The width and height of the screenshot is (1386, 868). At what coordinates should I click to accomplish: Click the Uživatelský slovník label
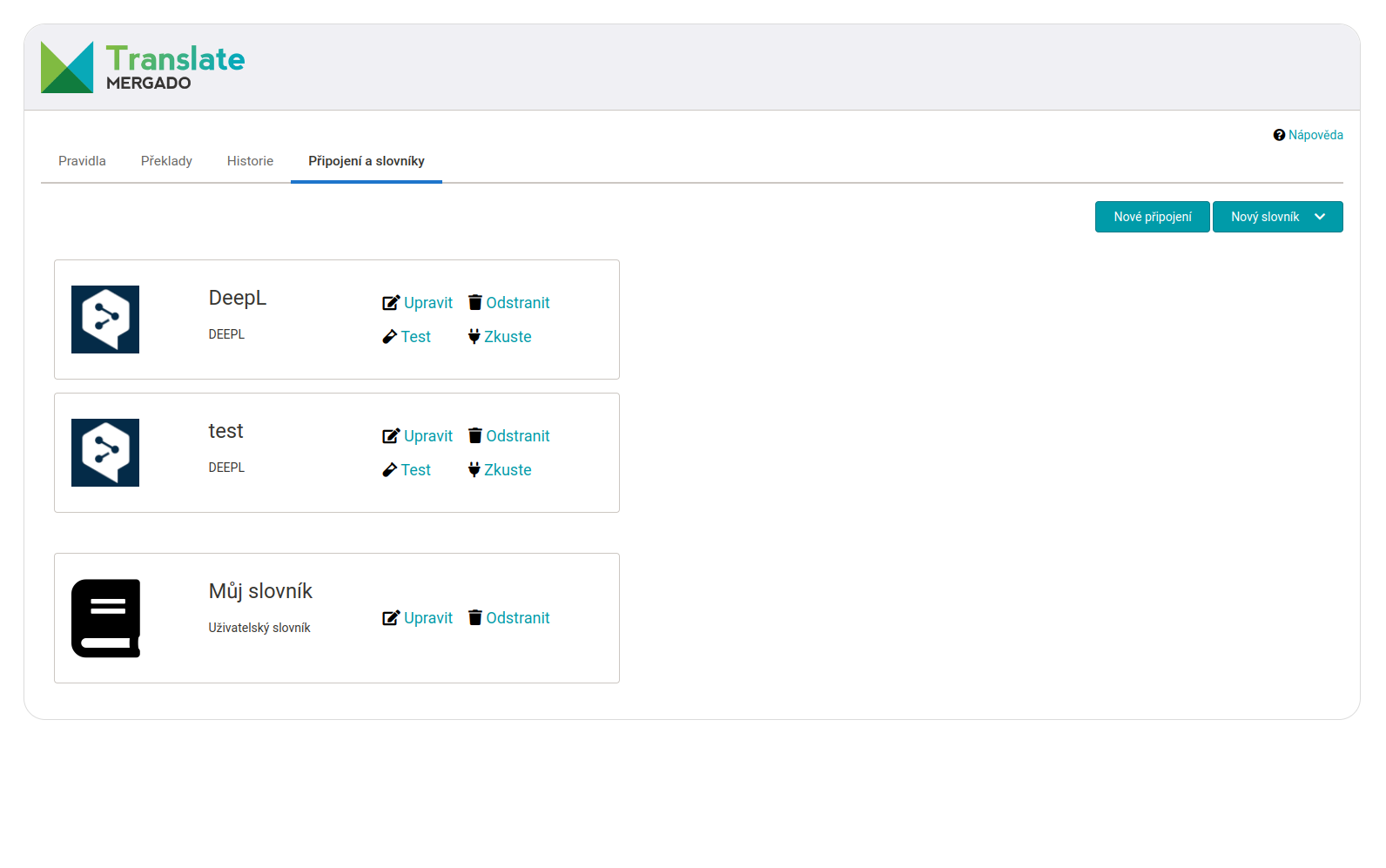(x=259, y=628)
